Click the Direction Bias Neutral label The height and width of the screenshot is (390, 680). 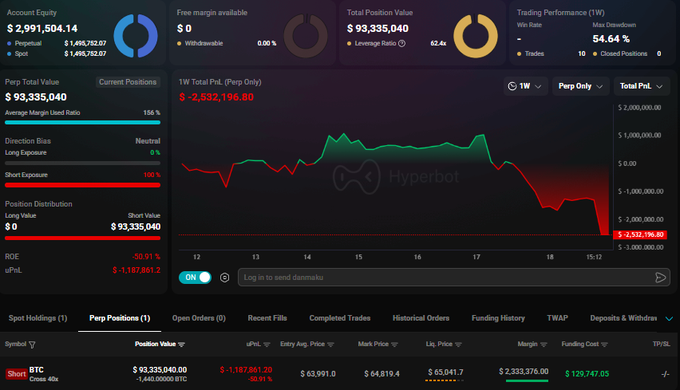point(147,141)
